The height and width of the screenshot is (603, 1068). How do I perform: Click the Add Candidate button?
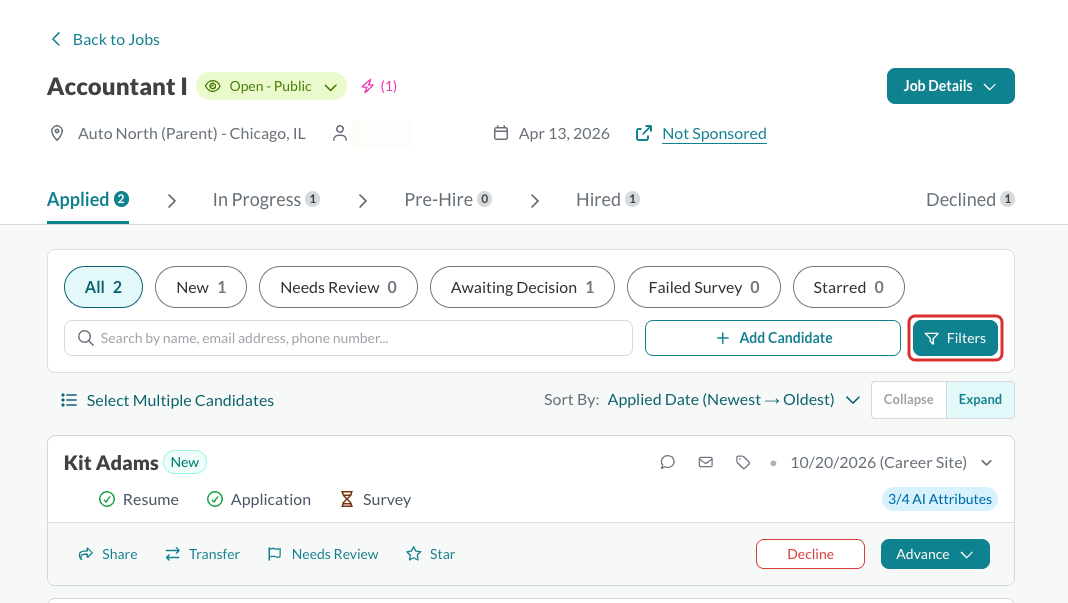(x=772, y=338)
